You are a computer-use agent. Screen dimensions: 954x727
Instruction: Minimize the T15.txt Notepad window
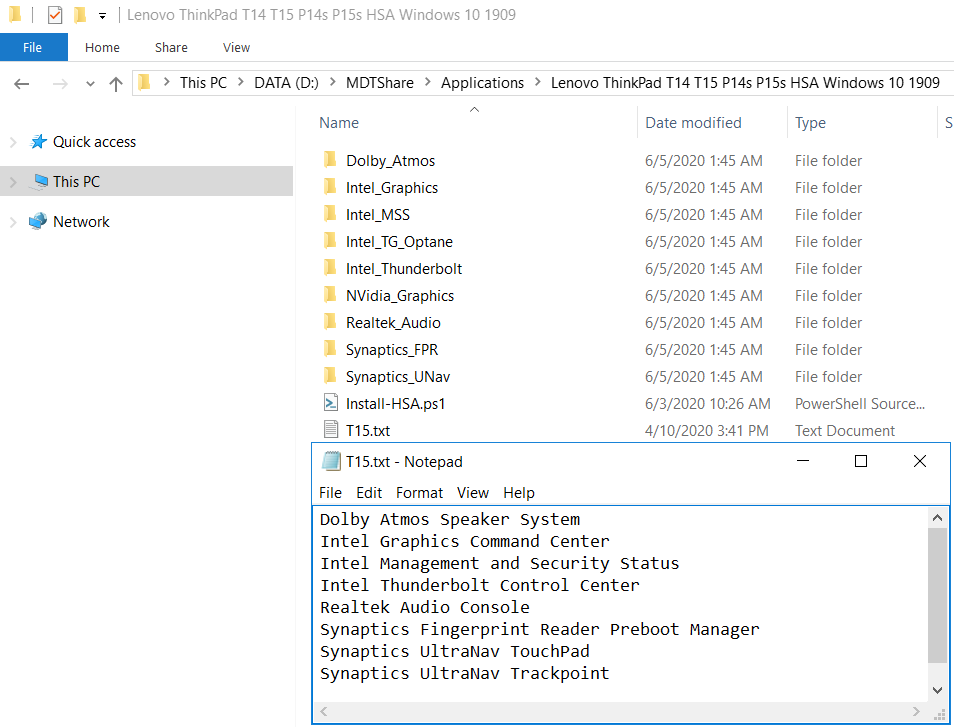(x=803, y=461)
